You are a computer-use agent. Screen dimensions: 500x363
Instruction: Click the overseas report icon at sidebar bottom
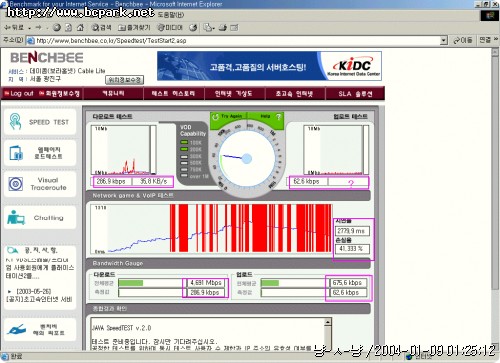coord(16,330)
